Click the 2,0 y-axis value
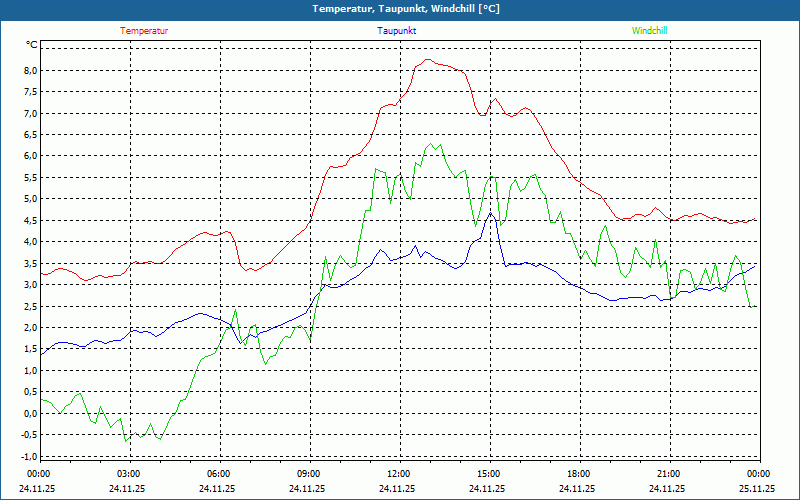This screenshot has width=800, height=500. (x=31, y=328)
